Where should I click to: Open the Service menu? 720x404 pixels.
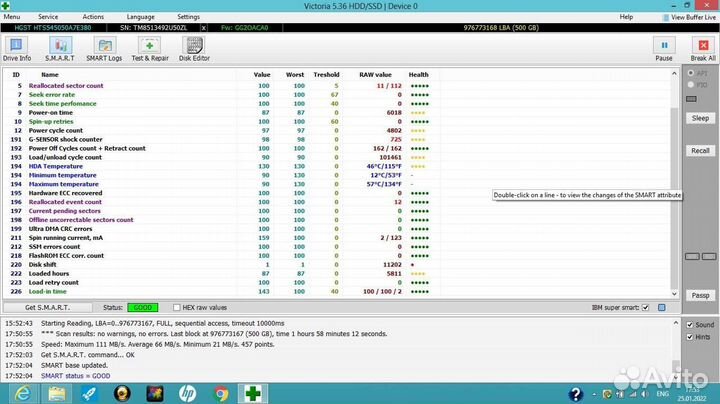[47, 17]
